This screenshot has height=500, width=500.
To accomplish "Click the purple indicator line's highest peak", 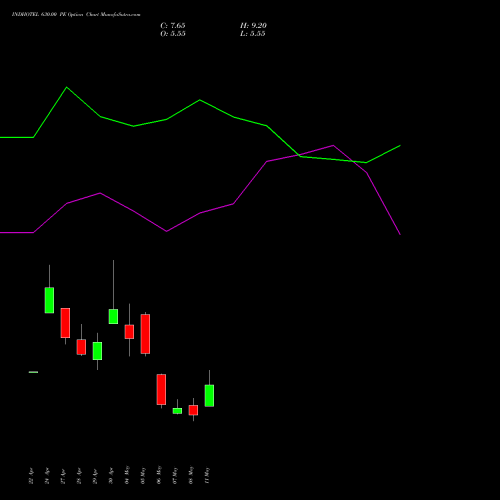I will pyautogui.click(x=333, y=145).
